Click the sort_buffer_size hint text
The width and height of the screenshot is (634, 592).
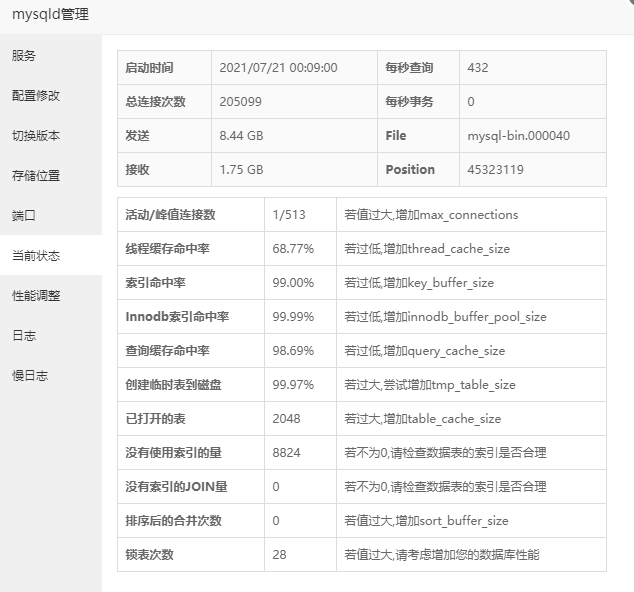(x=426, y=520)
